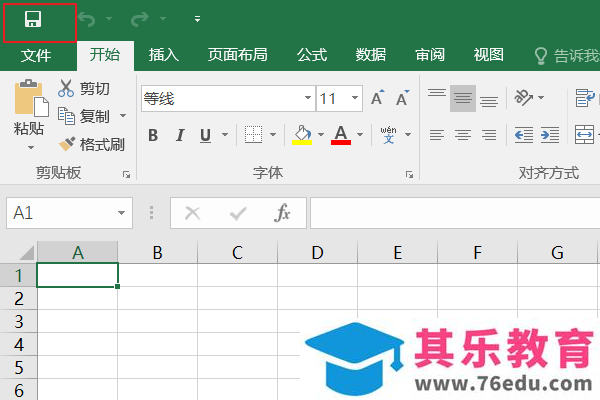Switch to the 数据 tab
600x400 pixels.
pos(371,55)
